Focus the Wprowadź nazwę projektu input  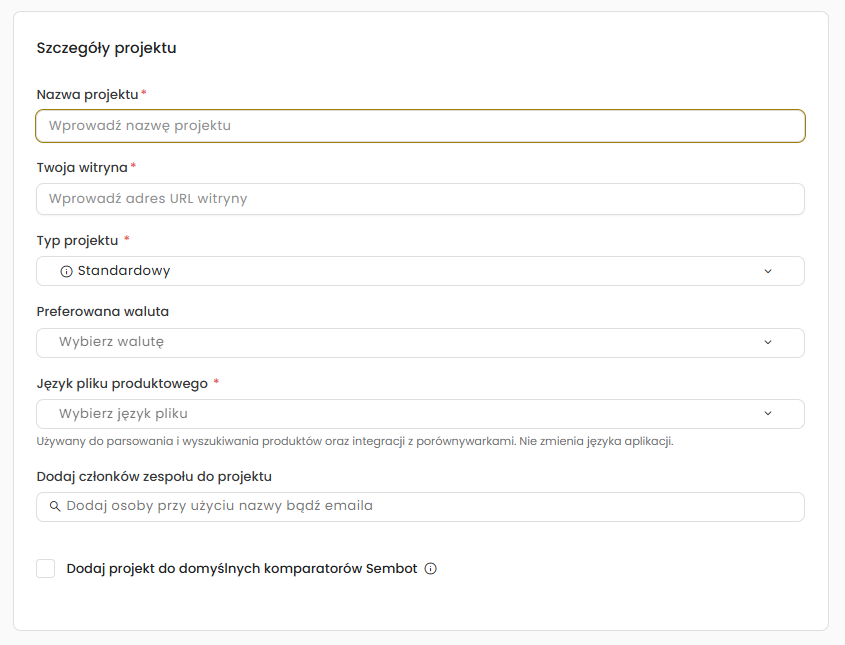coord(420,126)
